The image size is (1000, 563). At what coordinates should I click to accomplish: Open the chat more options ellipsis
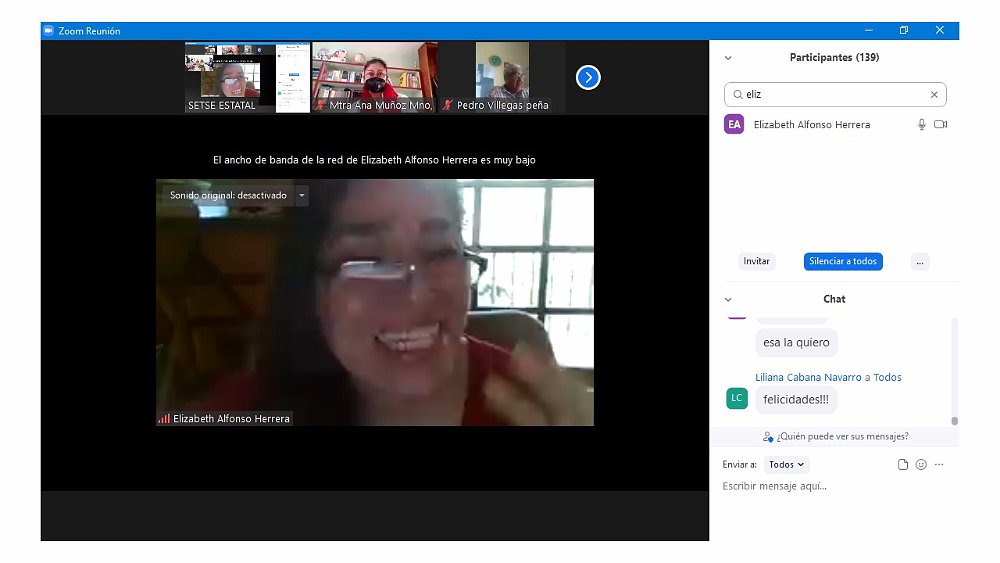pyautogui.click(x=939, y=465)
